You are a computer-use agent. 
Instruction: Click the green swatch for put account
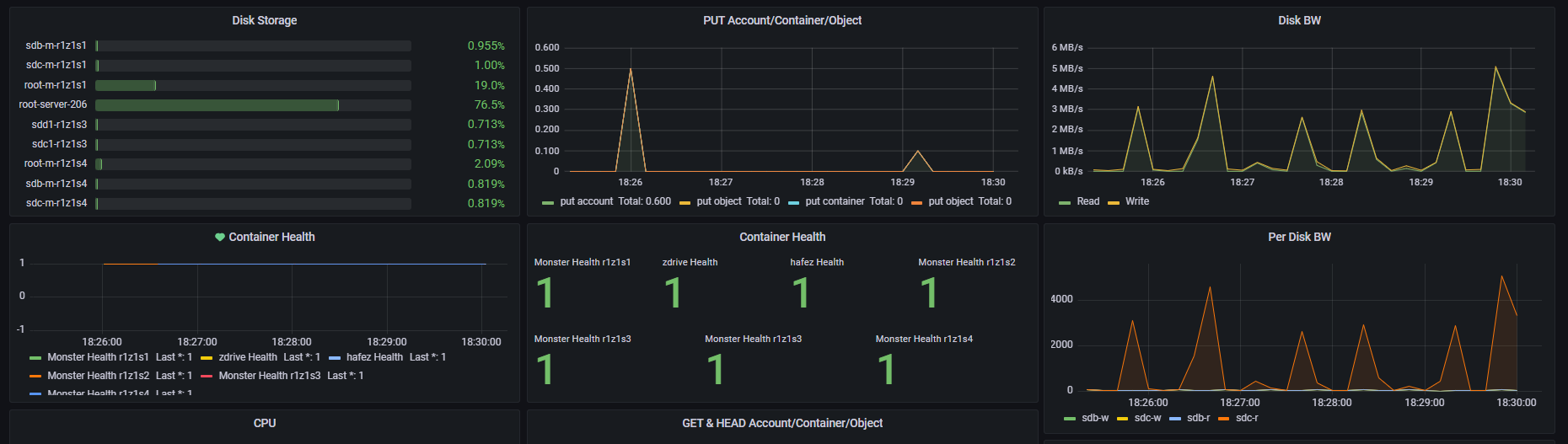tap(548, 202)
